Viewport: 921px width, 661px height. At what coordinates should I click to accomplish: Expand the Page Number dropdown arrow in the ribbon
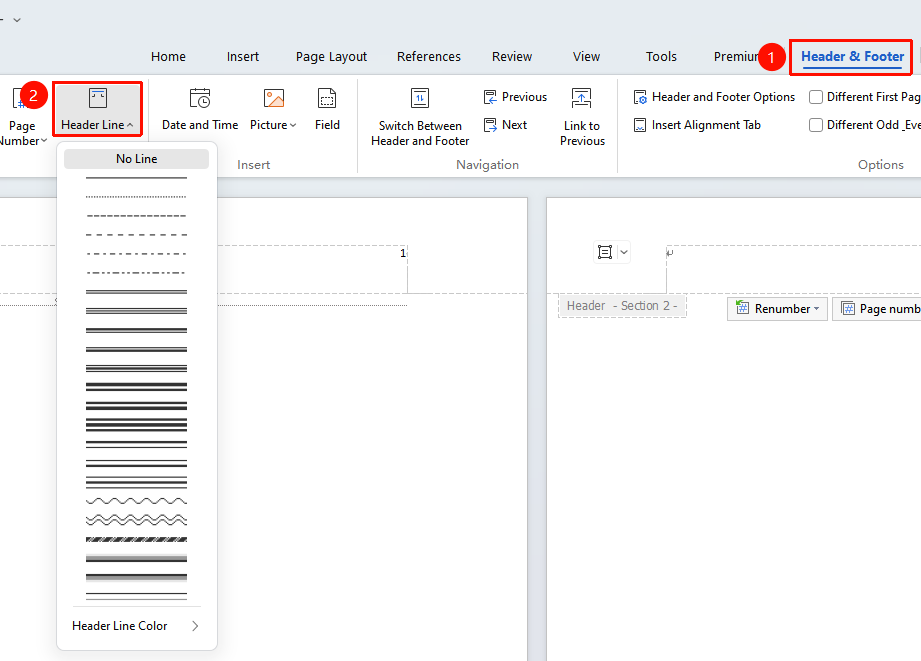[x=43, y=140]
